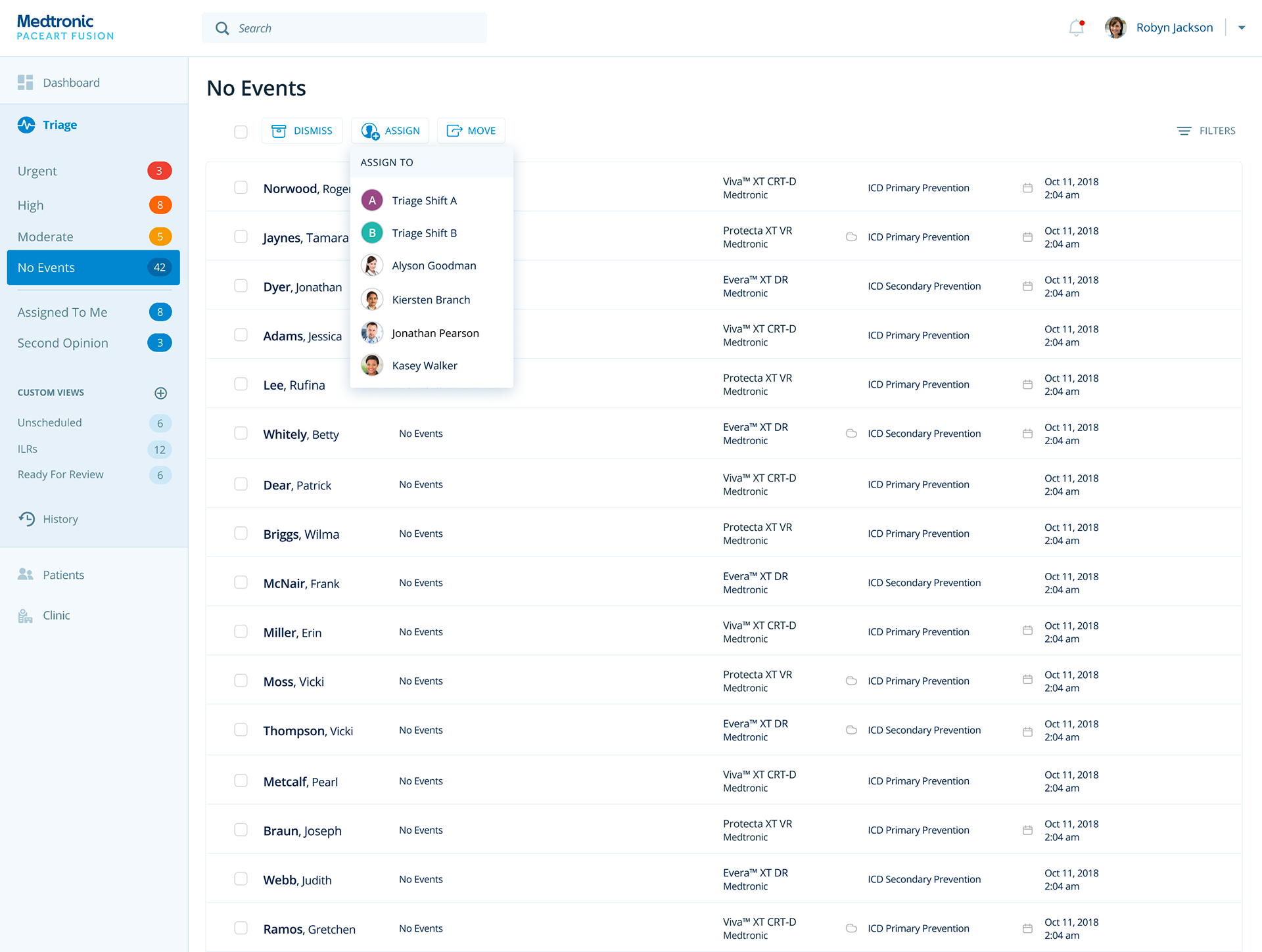Screen dimensions: 1262x952
Task: Click folder icon in Moss, Vicki row
Action: pos(851,681)
